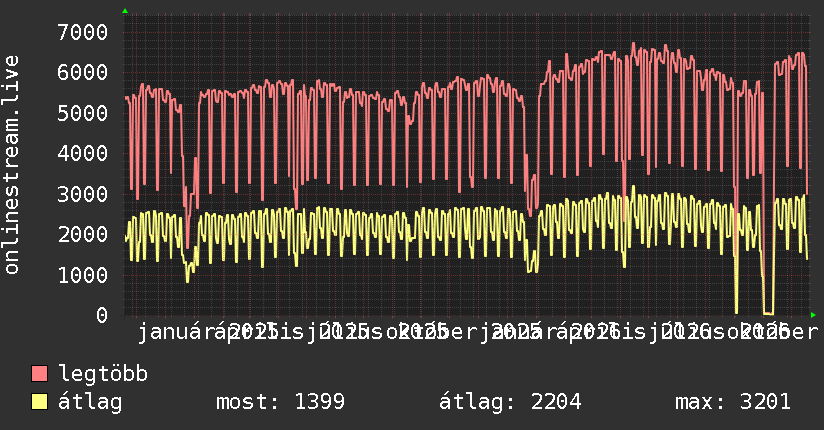Viewport: 824px width, 430px height.
Task: Click the pink legtöbb legend swatch
Action: click(39, 374)
